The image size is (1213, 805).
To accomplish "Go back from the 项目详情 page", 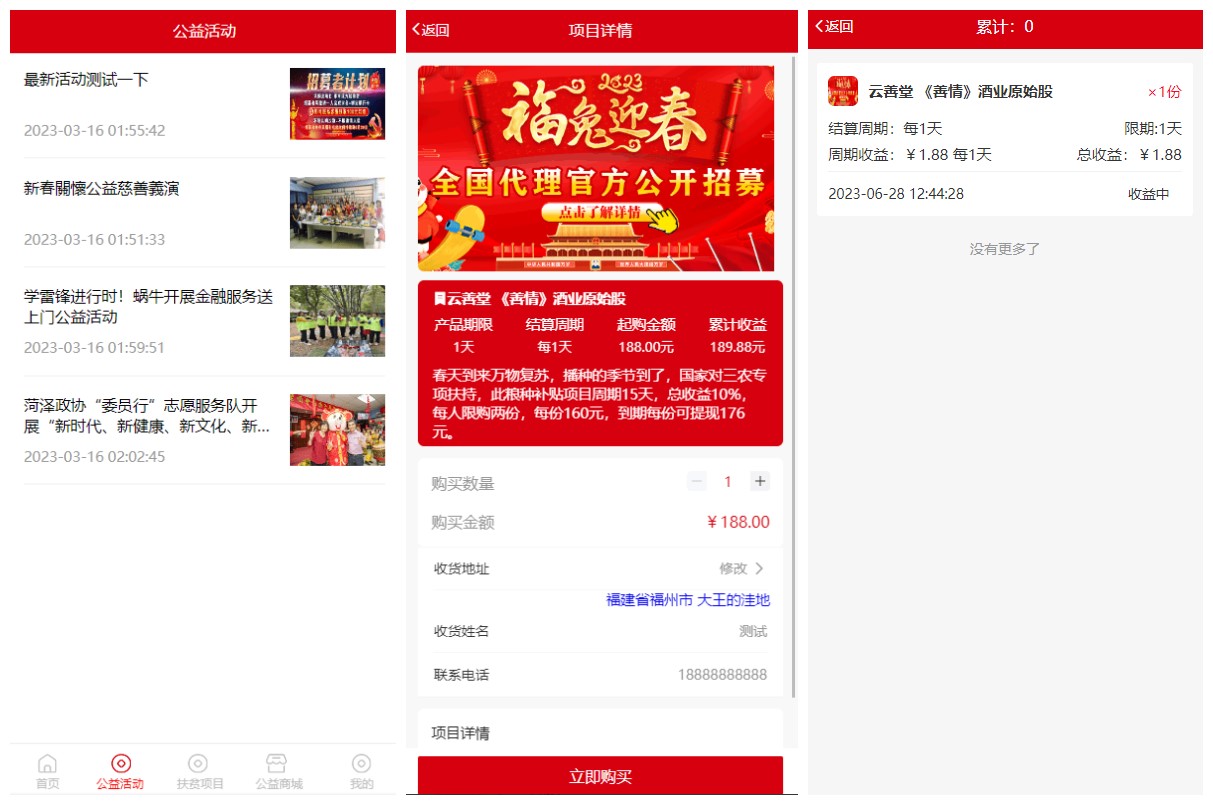I will (432, 30).
